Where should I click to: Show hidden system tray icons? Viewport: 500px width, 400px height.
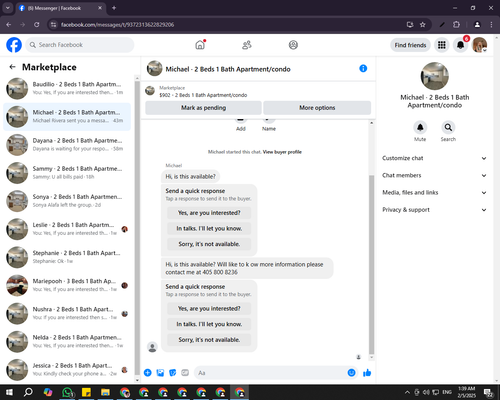coord(407,392)
